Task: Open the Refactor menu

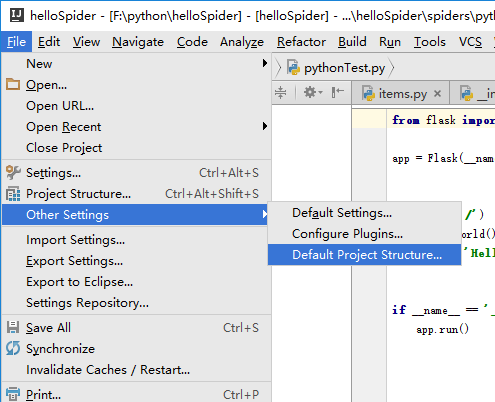Action: pyautogui.click(x=301, y=42)
